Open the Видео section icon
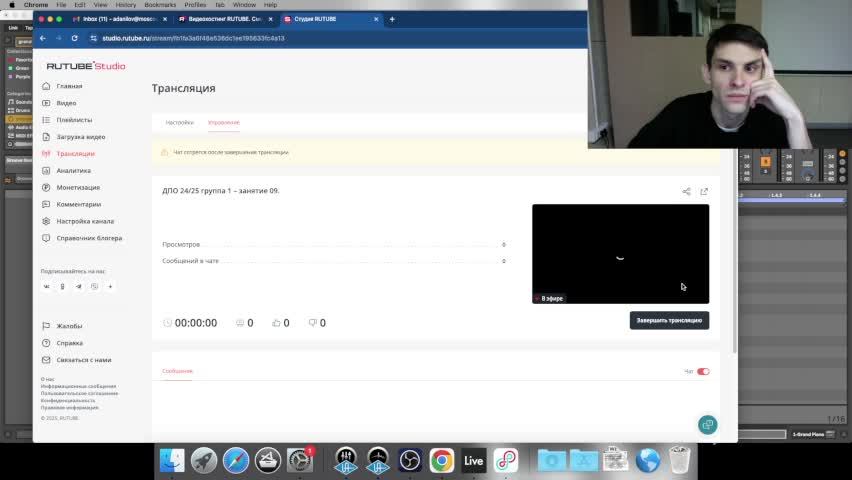852x480 pixels. click(x=46, y=103)
